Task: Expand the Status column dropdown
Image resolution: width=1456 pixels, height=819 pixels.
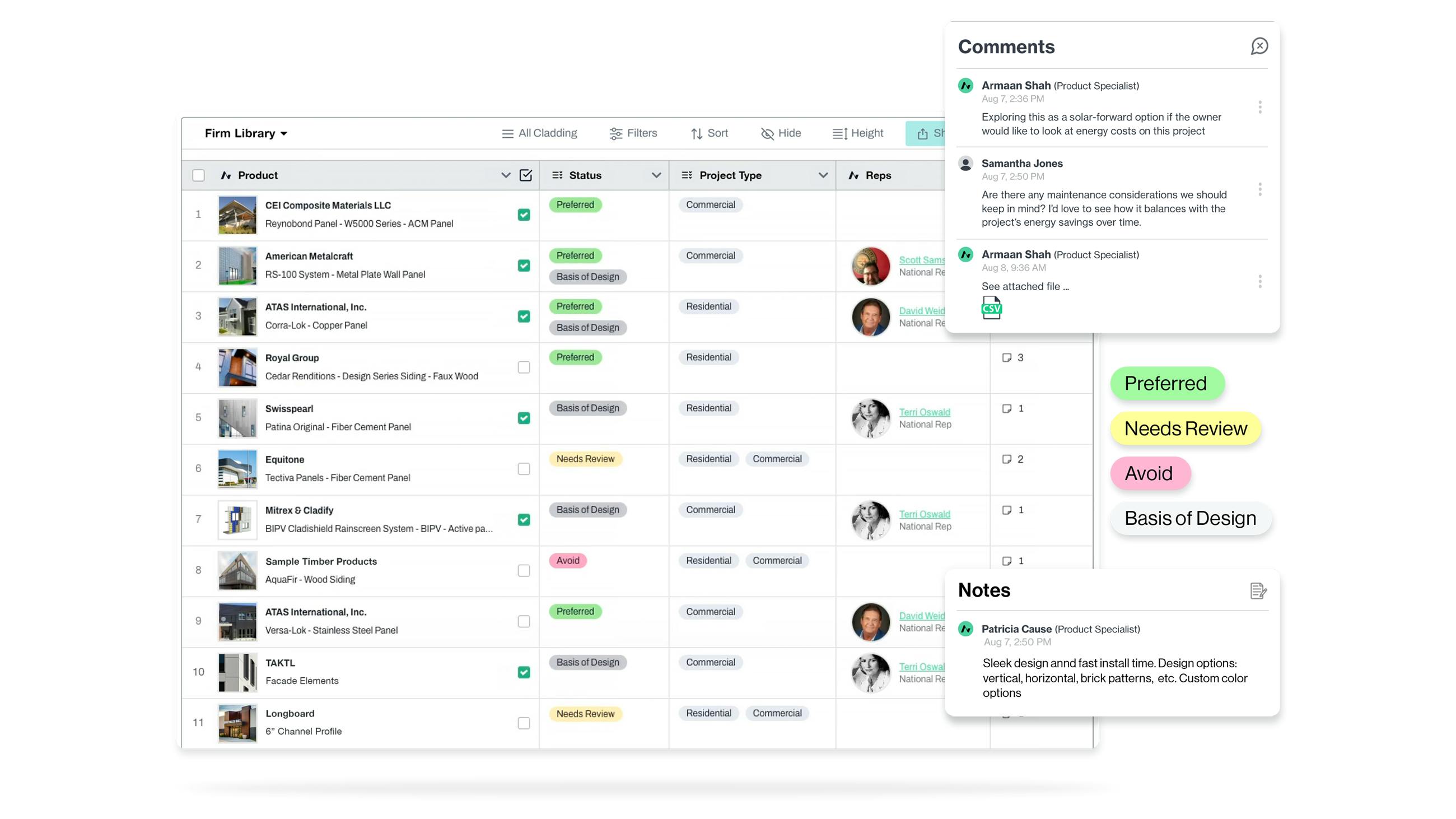Action: coord(656,175)
